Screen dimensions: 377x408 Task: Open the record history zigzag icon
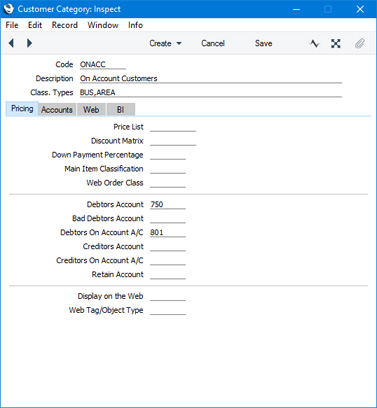314,43
